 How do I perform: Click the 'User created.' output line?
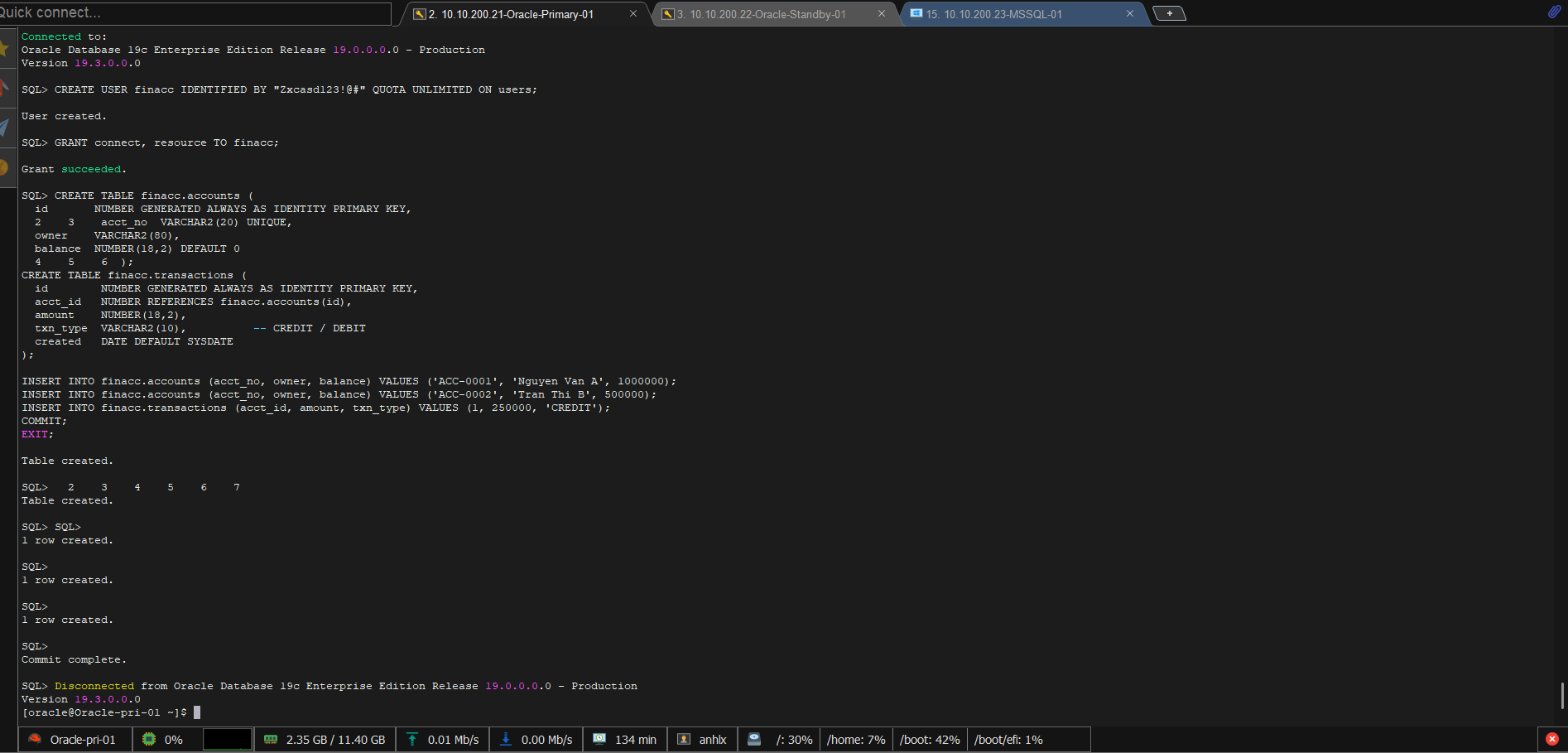64,116
